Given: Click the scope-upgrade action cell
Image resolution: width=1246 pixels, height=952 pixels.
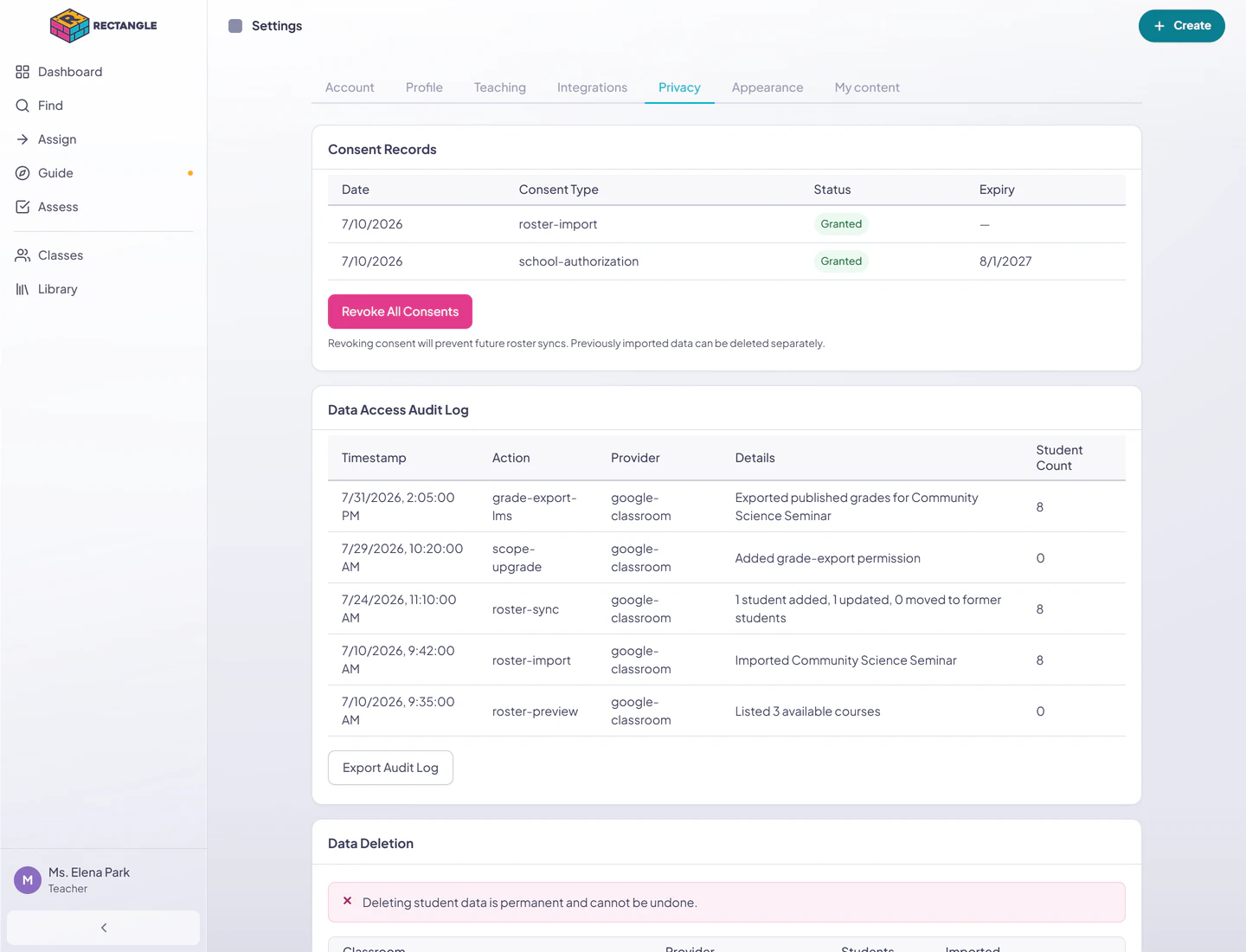Looking at the screenshot, I should (517, 557).
